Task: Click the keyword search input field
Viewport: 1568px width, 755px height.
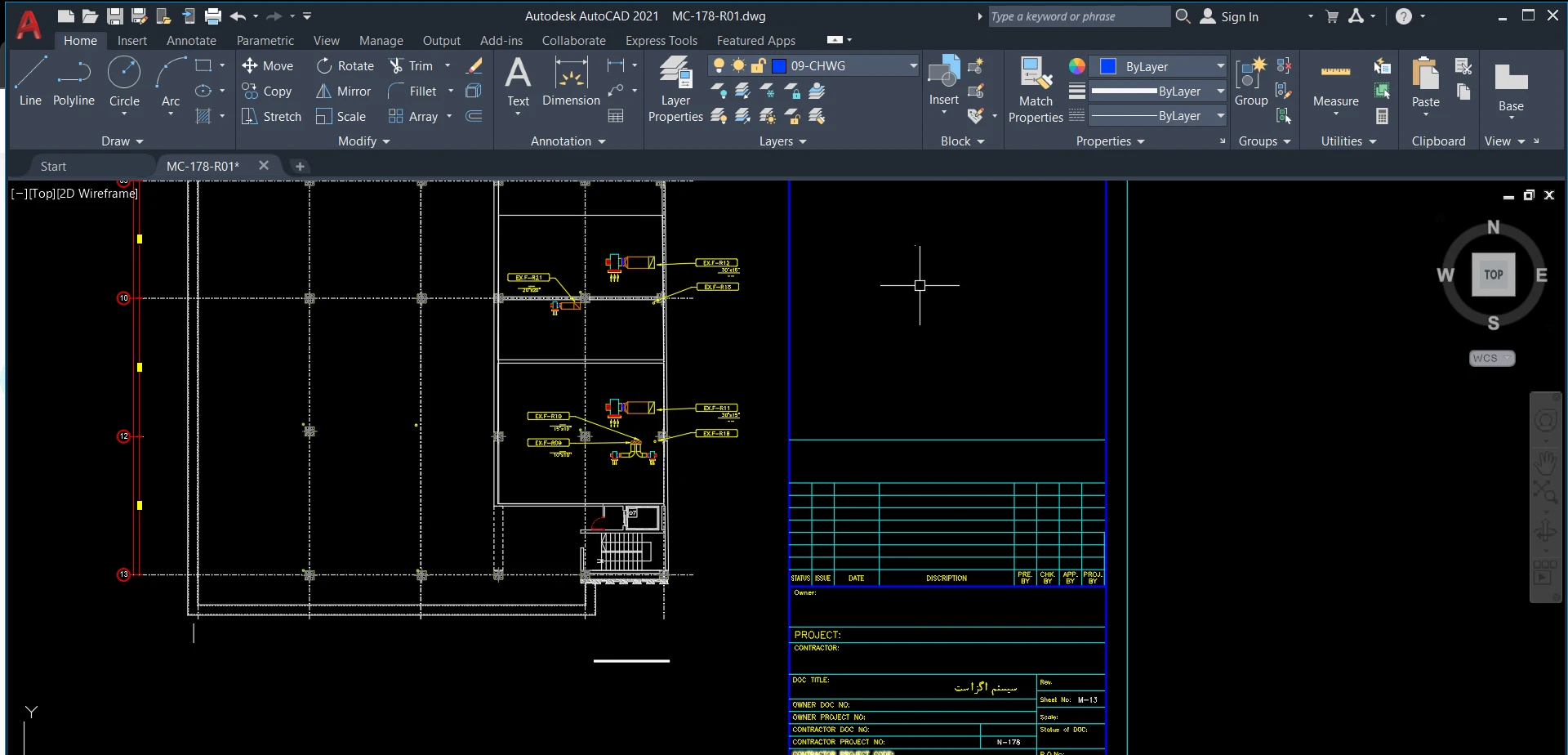Action: [1078, 16]
